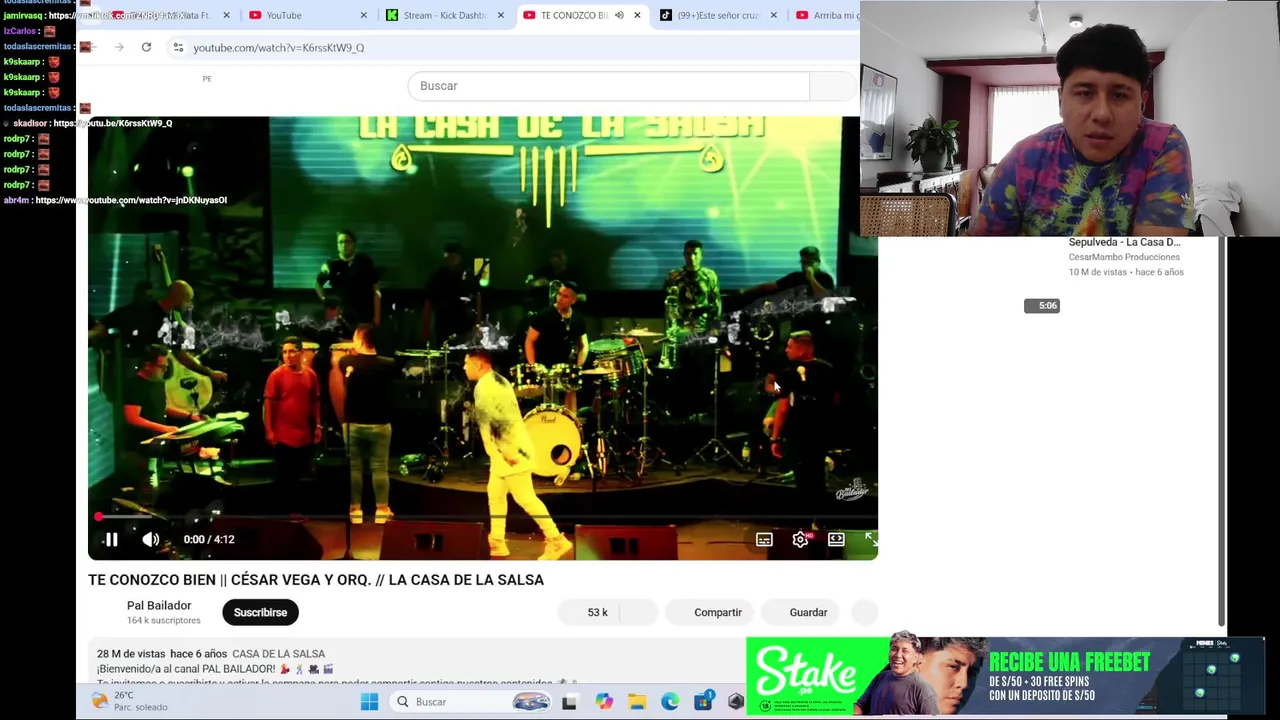Switch to the Stream - Kick Dashboard tab
This screenshot has height=720, width=1280.
point(445,15)
